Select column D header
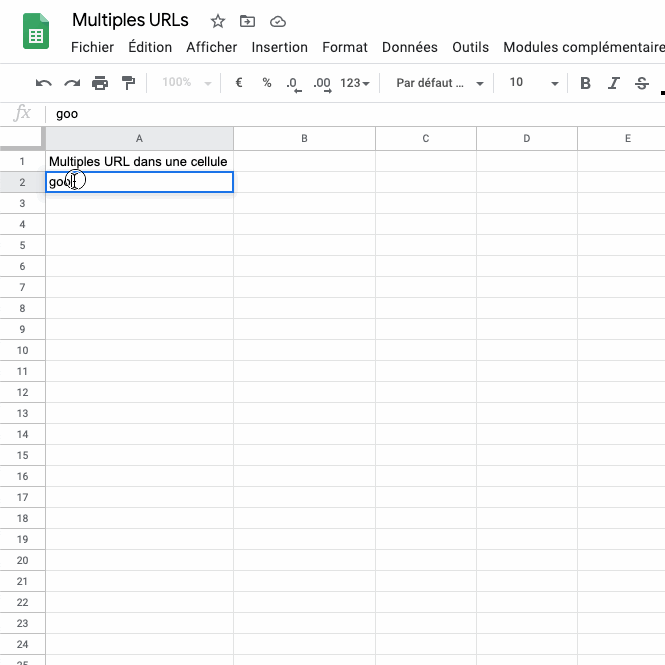 point(527,138)
